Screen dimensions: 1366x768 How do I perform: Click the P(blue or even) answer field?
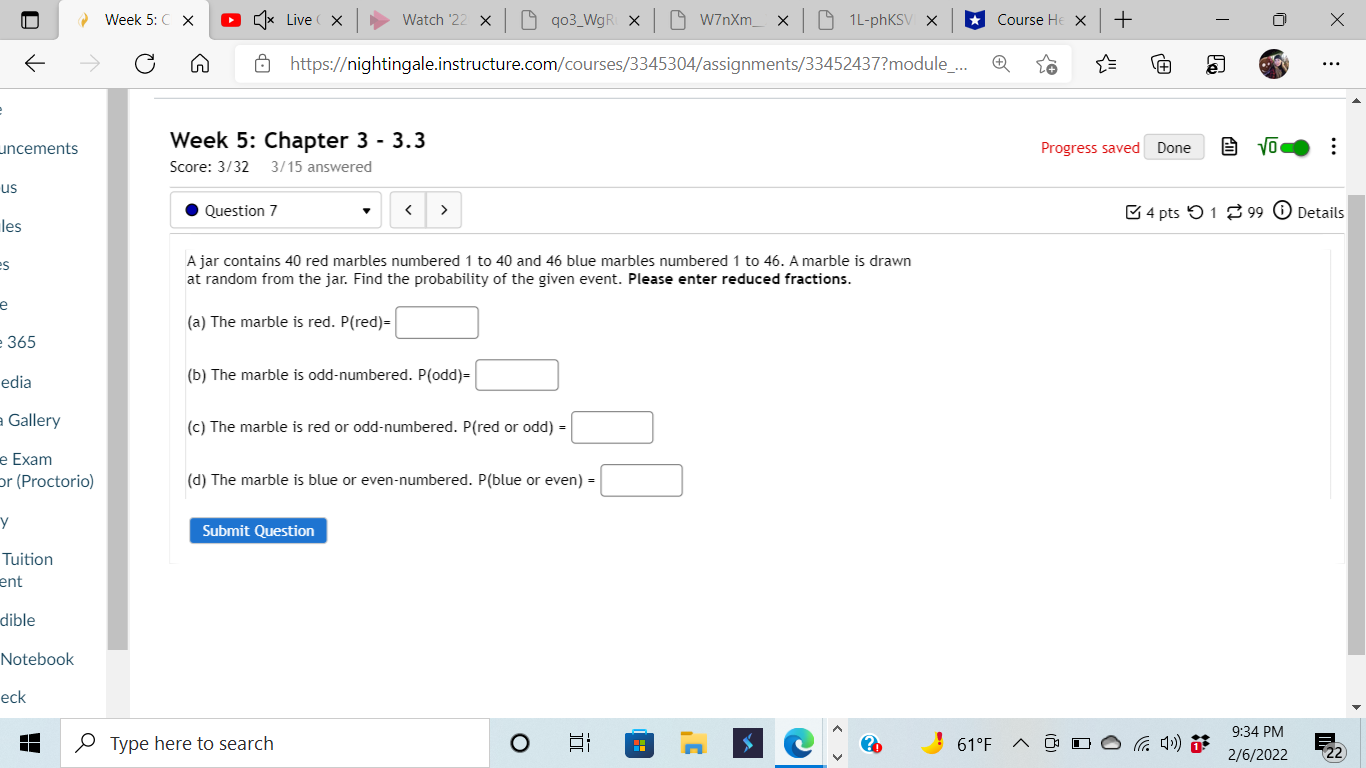tap(641, 480)
